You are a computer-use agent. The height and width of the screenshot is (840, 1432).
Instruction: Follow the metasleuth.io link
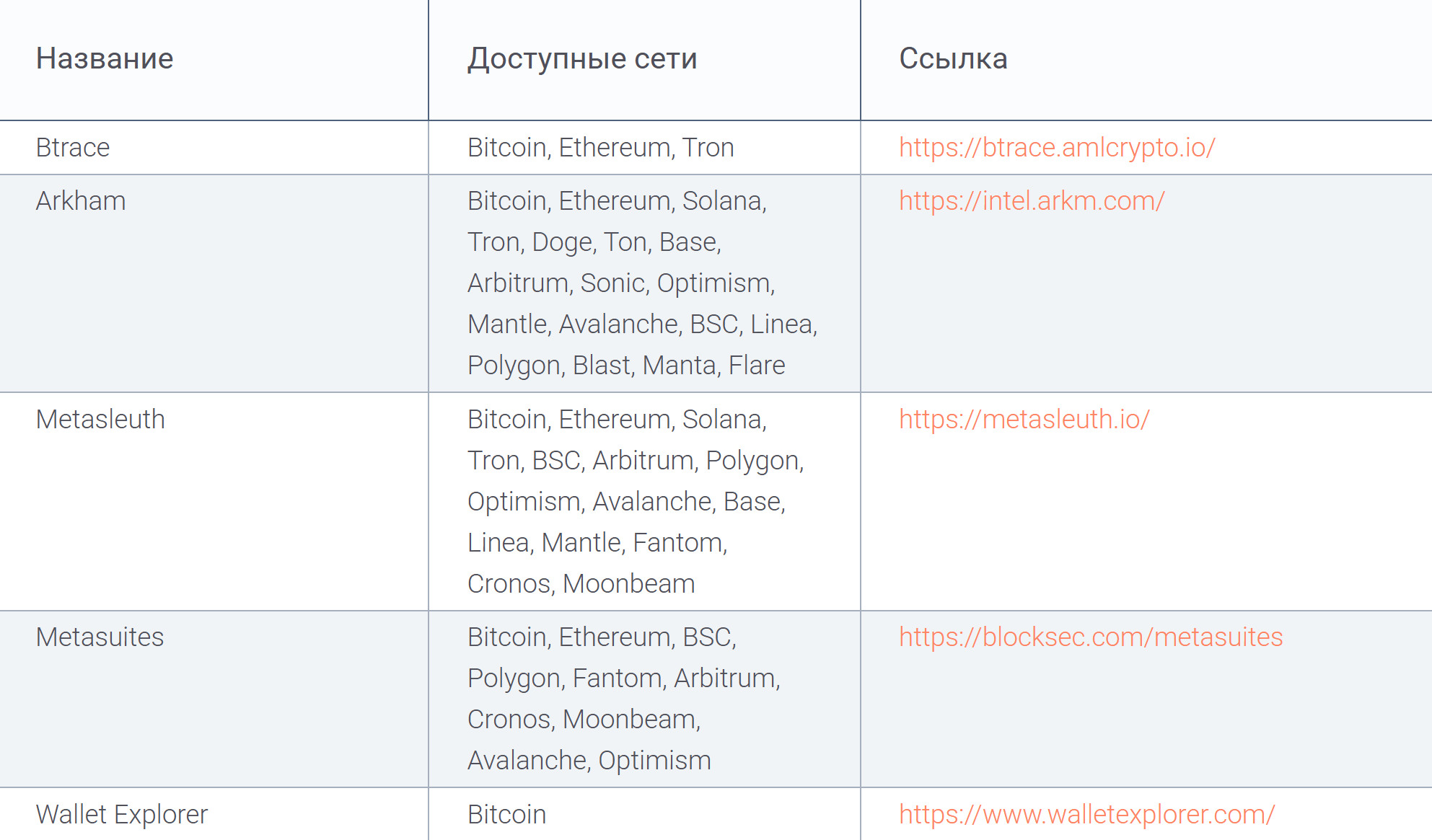tap(1024, 420)
